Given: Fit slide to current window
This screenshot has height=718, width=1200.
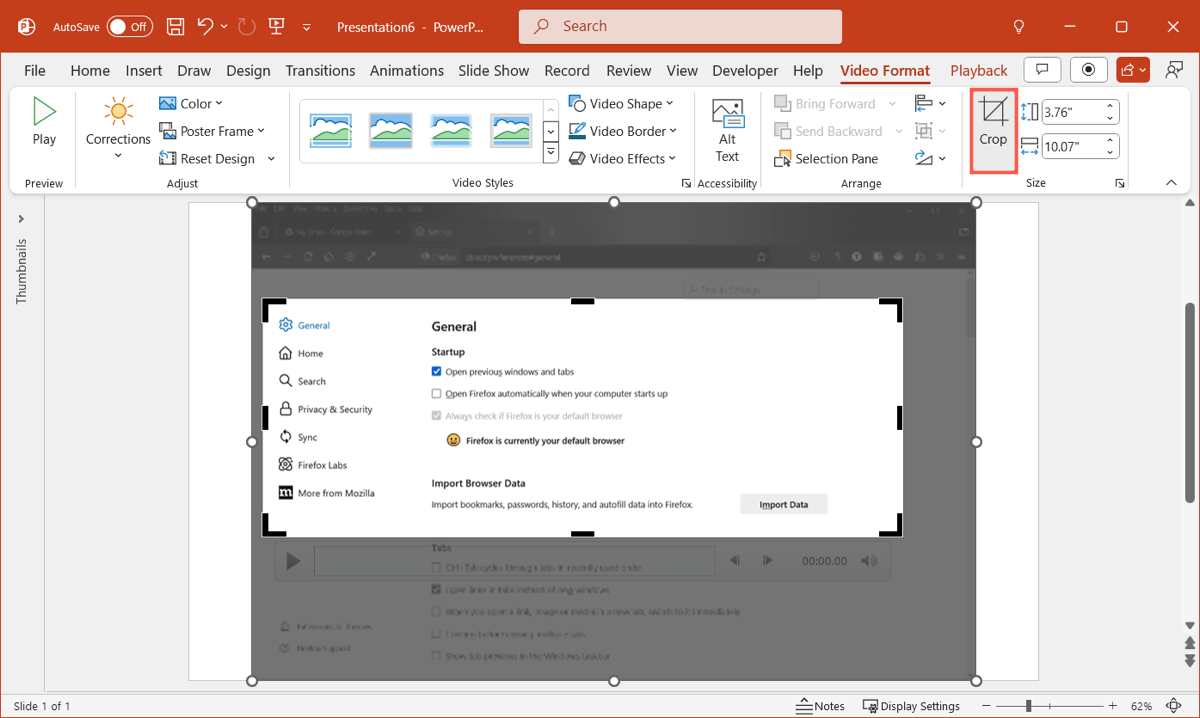Looking at the screenshot, I should point(1174,706).
